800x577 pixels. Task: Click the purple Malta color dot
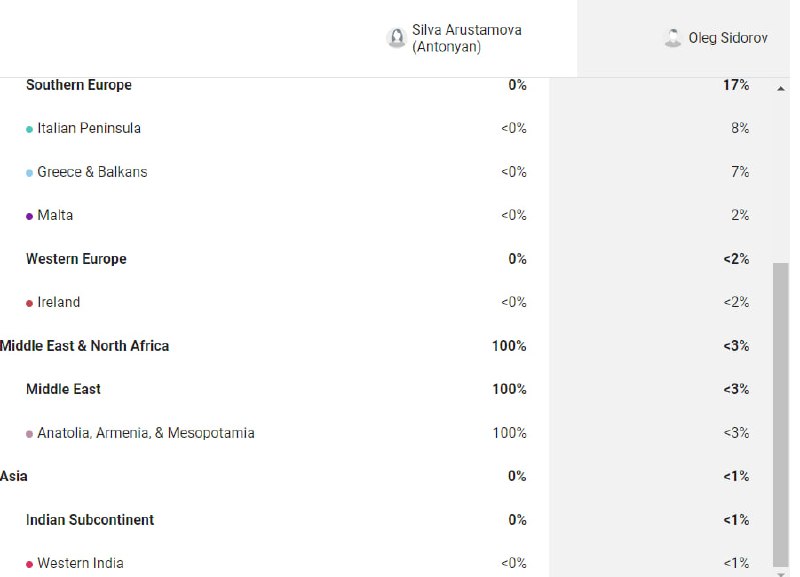29,216
